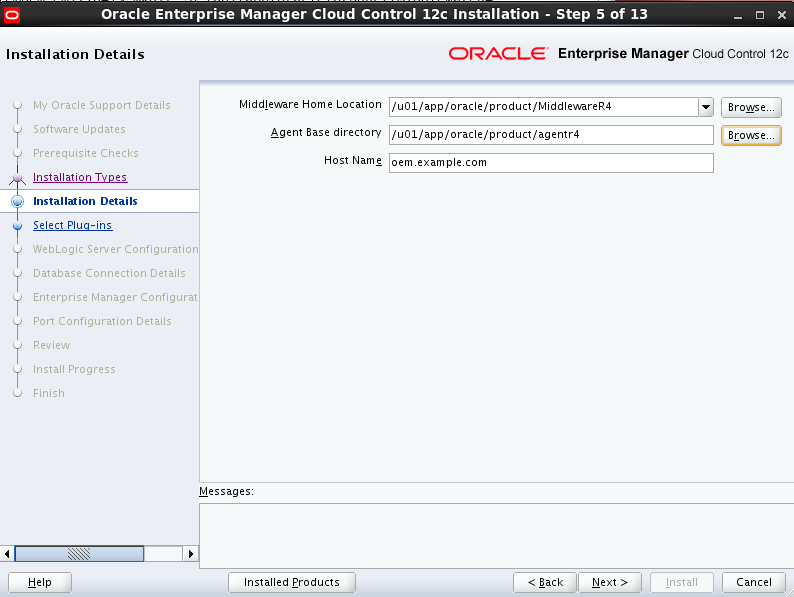Open Help

tap(39, 582)
